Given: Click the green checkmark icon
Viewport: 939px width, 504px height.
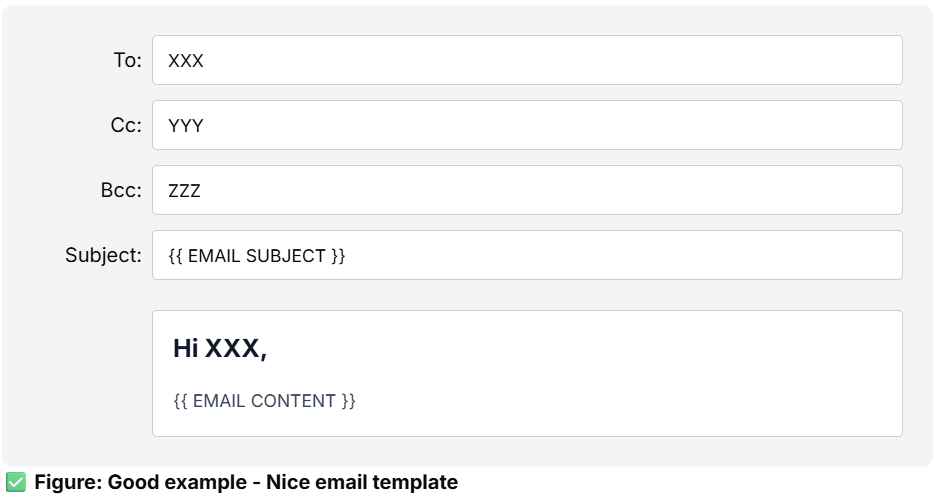Looking at the screenshot, I should click(x=16, y=482).
